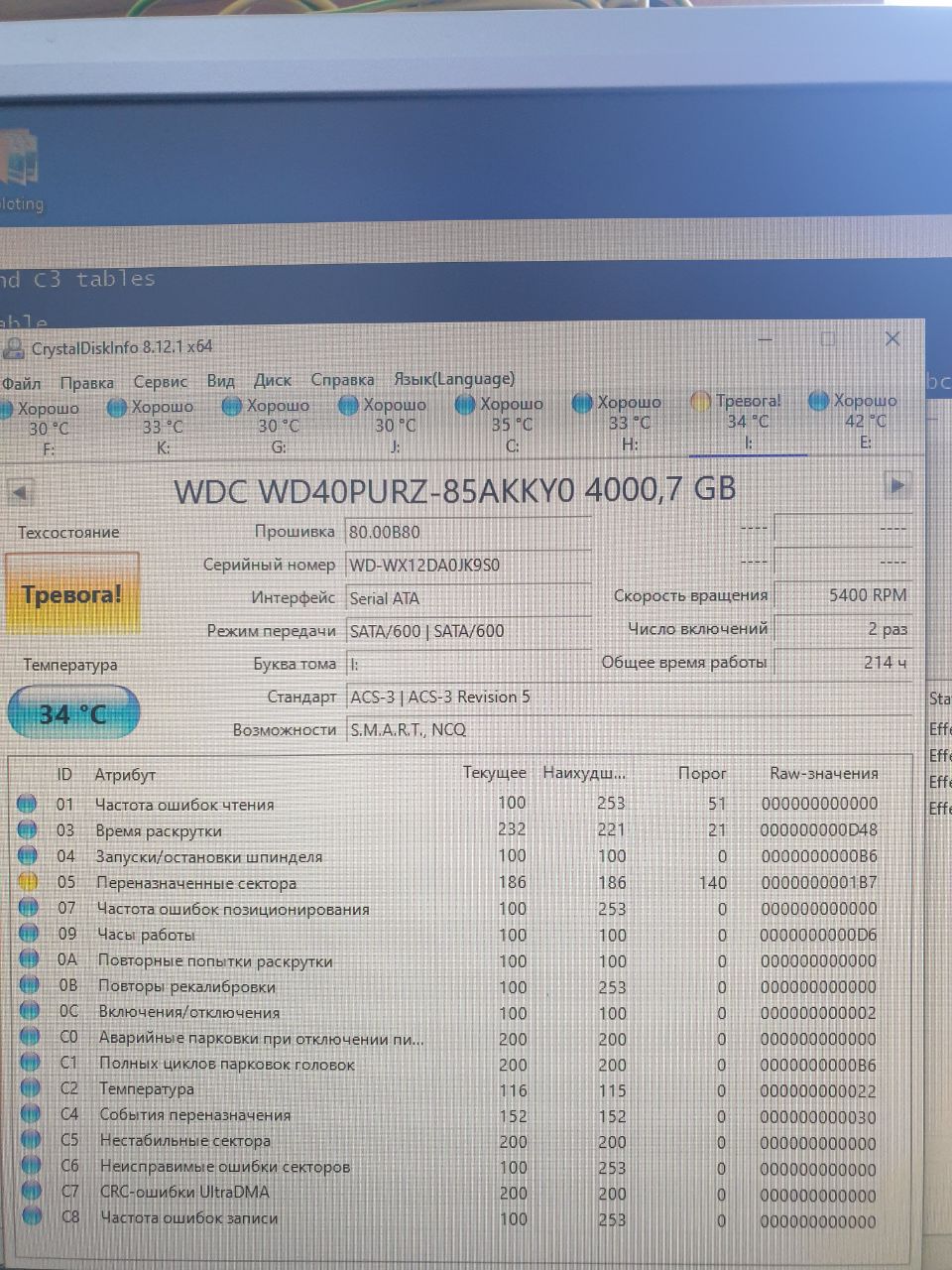
Task: Click the Порог column header
Action: tap(702, 773)
